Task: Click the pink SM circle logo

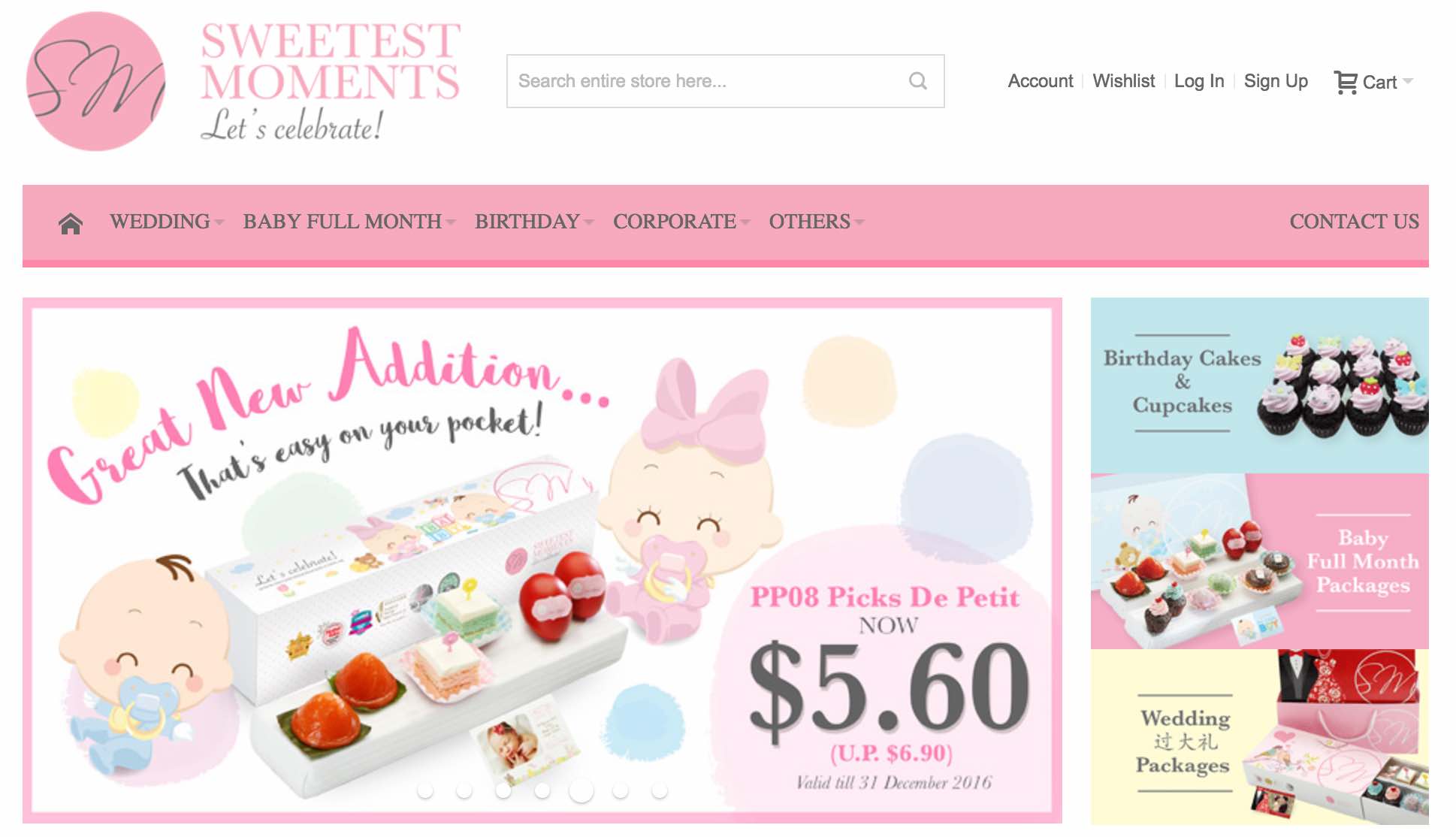Action: coord(95,81)
